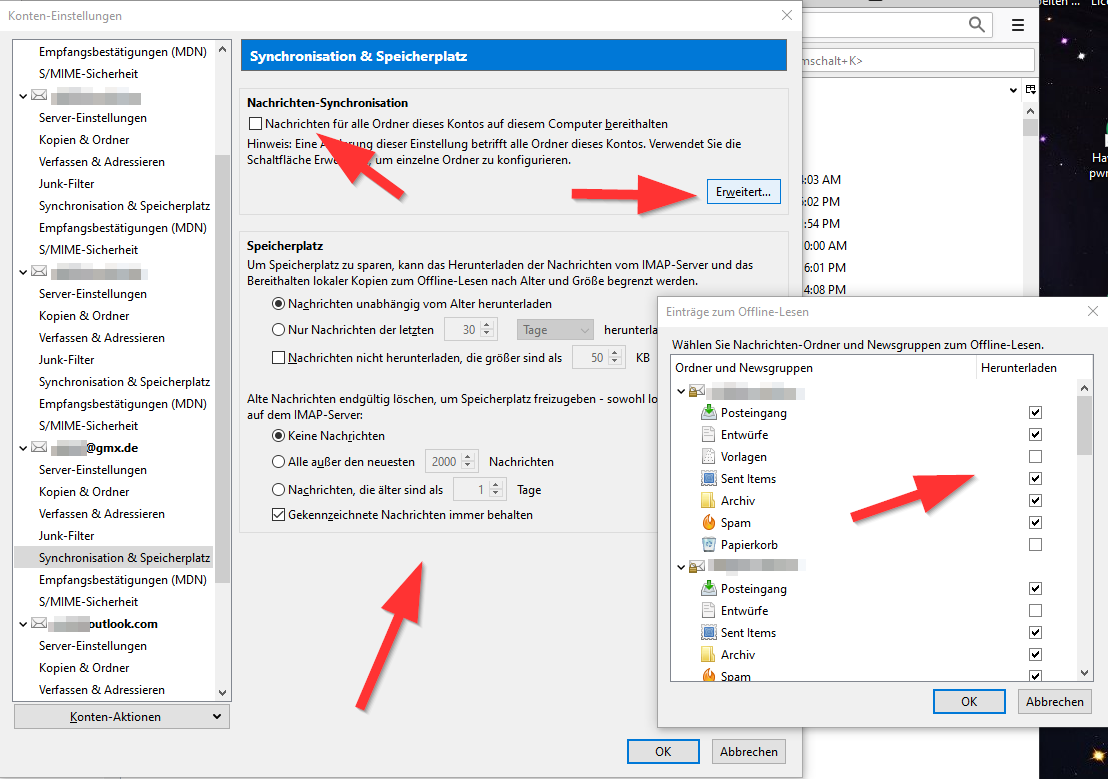Image resolution: width=1108 pixels, height=779 pixels.
Task: Collapse the gmx.de account tree
Action: tap(23, 447)
